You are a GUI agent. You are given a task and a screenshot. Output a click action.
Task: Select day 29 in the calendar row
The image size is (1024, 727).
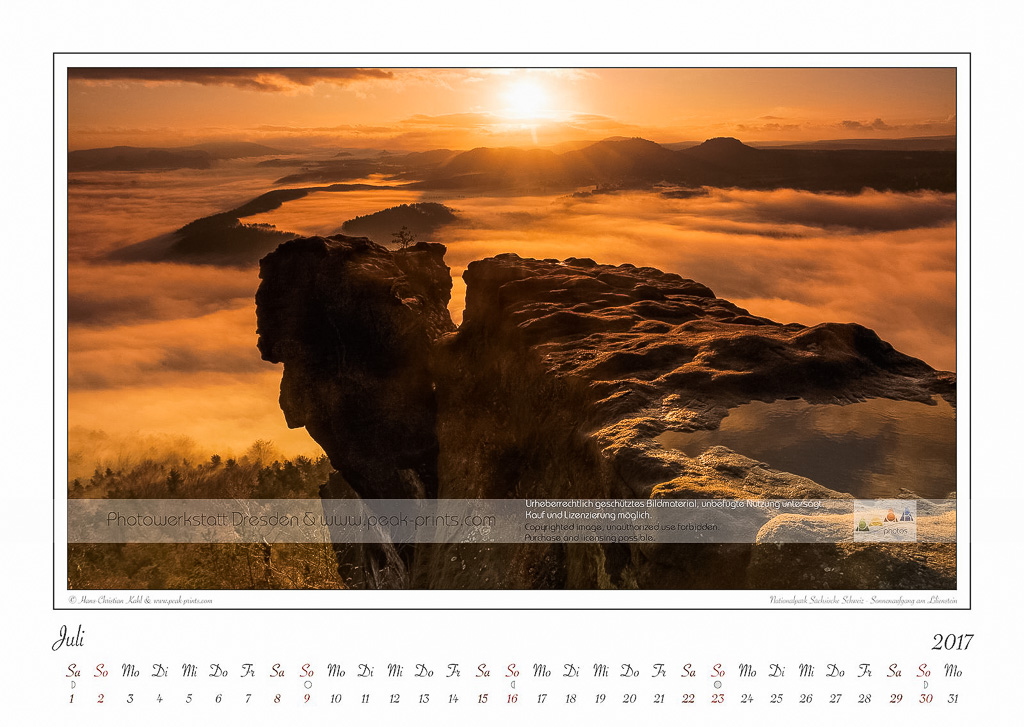tap(895, 698)
